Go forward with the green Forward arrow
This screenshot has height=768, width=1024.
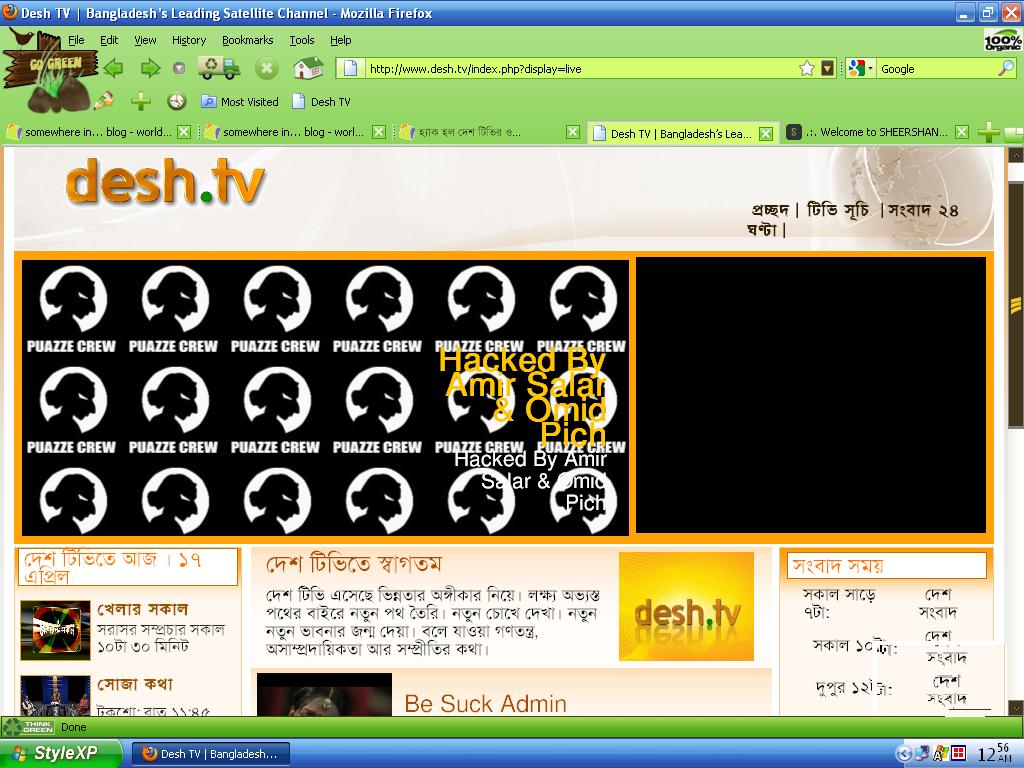pos(150,68)
